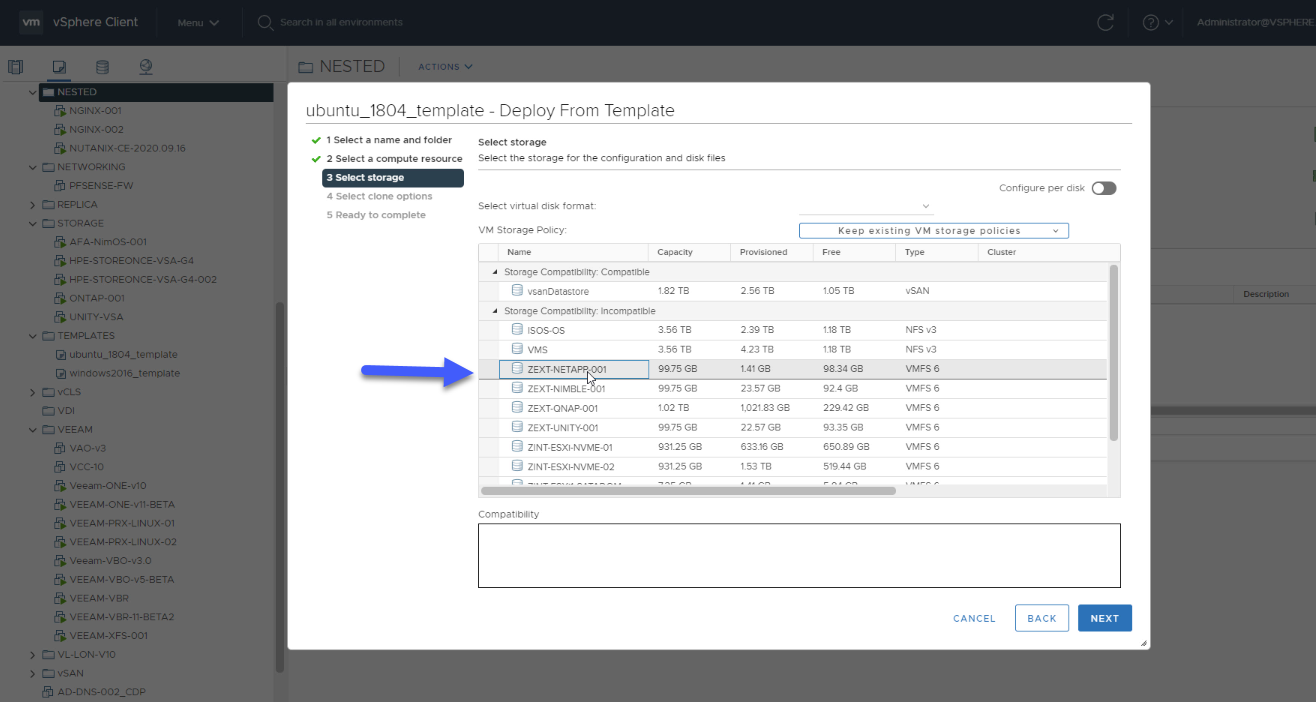Click the ZEXT-NIMBLE-001 datastore icon
Viewport: 1316px width, 702px height.
click(x=517, y=388)
